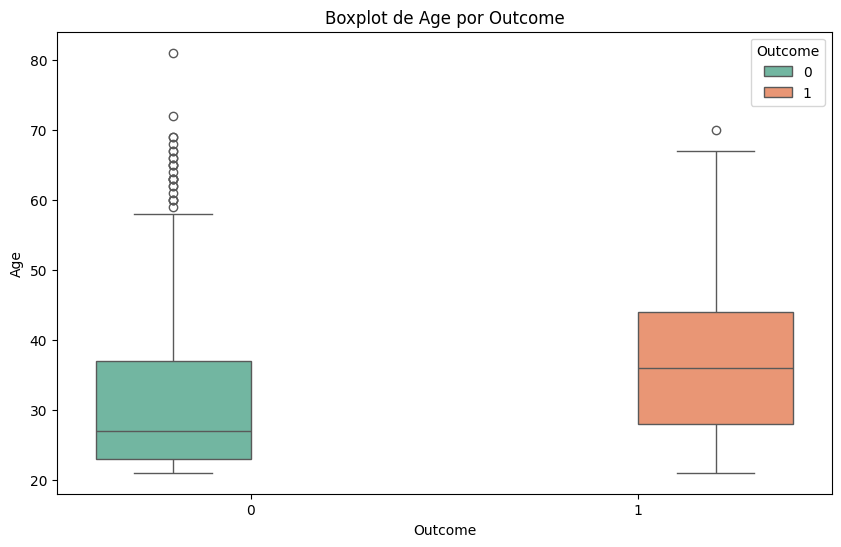Select the median line of the green box
841x547 pixels.
click(173, 431)
